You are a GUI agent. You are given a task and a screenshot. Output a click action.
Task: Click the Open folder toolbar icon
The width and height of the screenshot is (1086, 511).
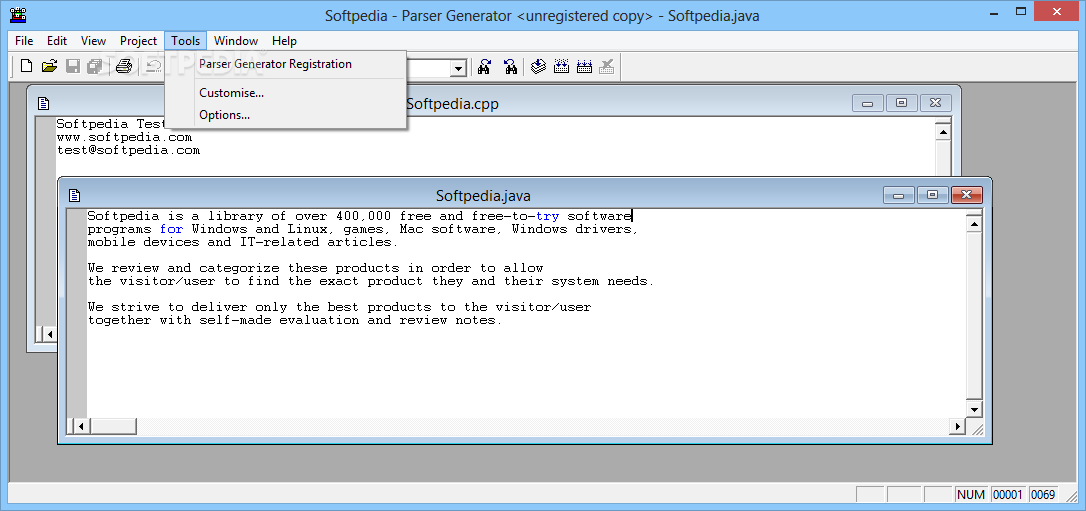[49, 66]
